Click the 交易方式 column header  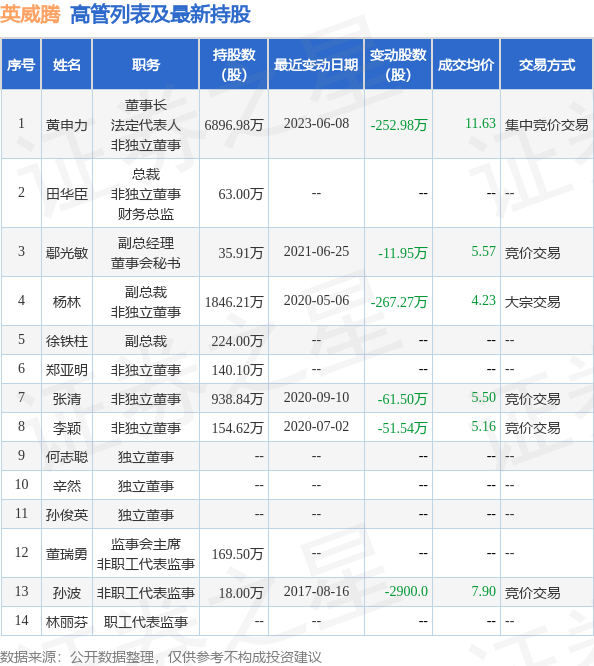[x=546, y=65]
